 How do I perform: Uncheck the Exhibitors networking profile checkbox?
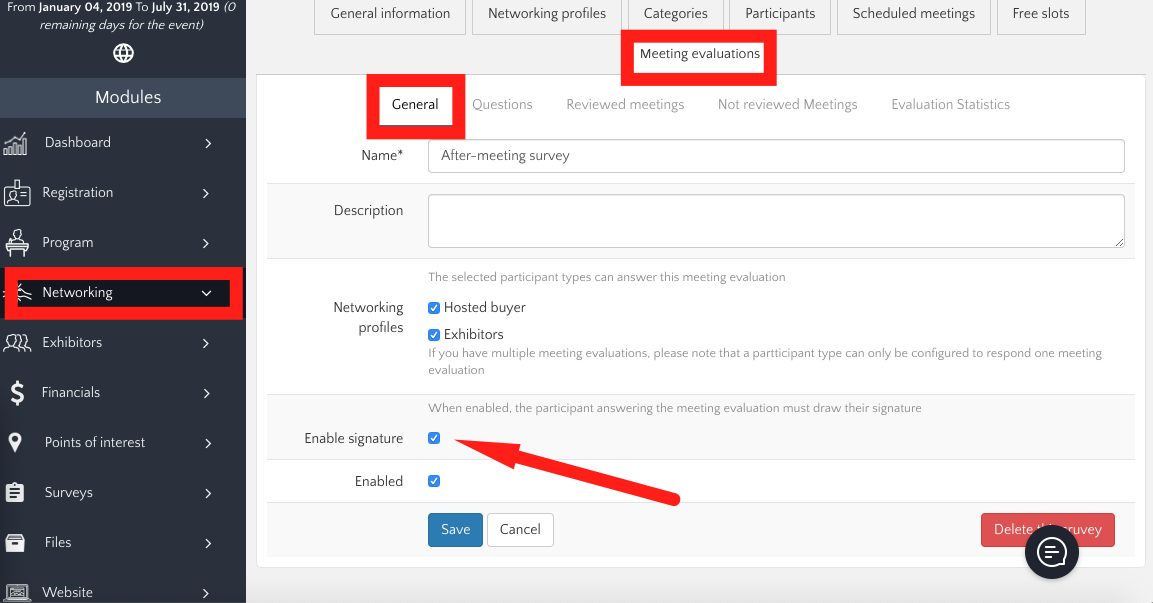pyautogui.click(x=434, y=335)
